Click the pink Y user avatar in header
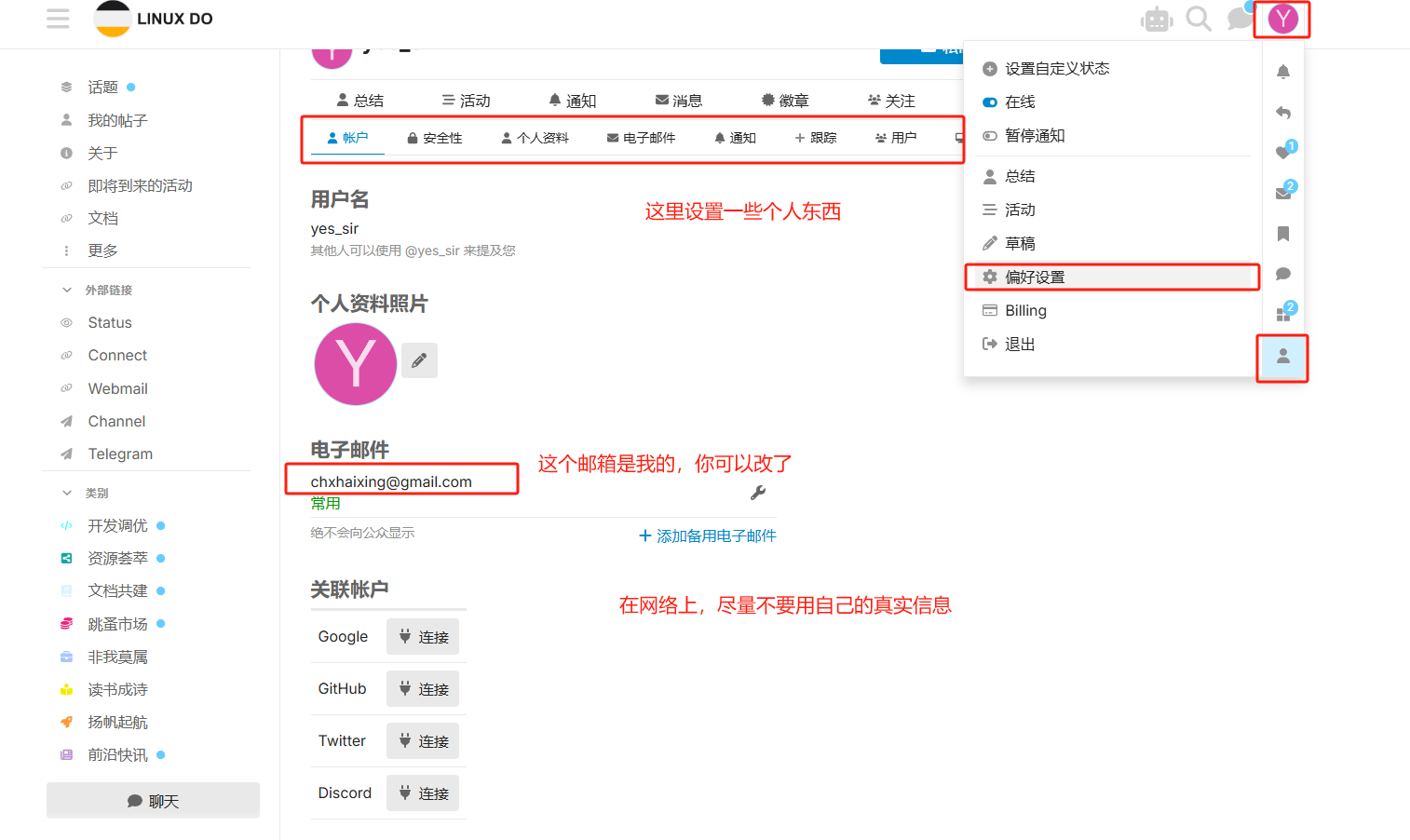Viewport: 1410px width, 840px height. [x=1282, y=19]
